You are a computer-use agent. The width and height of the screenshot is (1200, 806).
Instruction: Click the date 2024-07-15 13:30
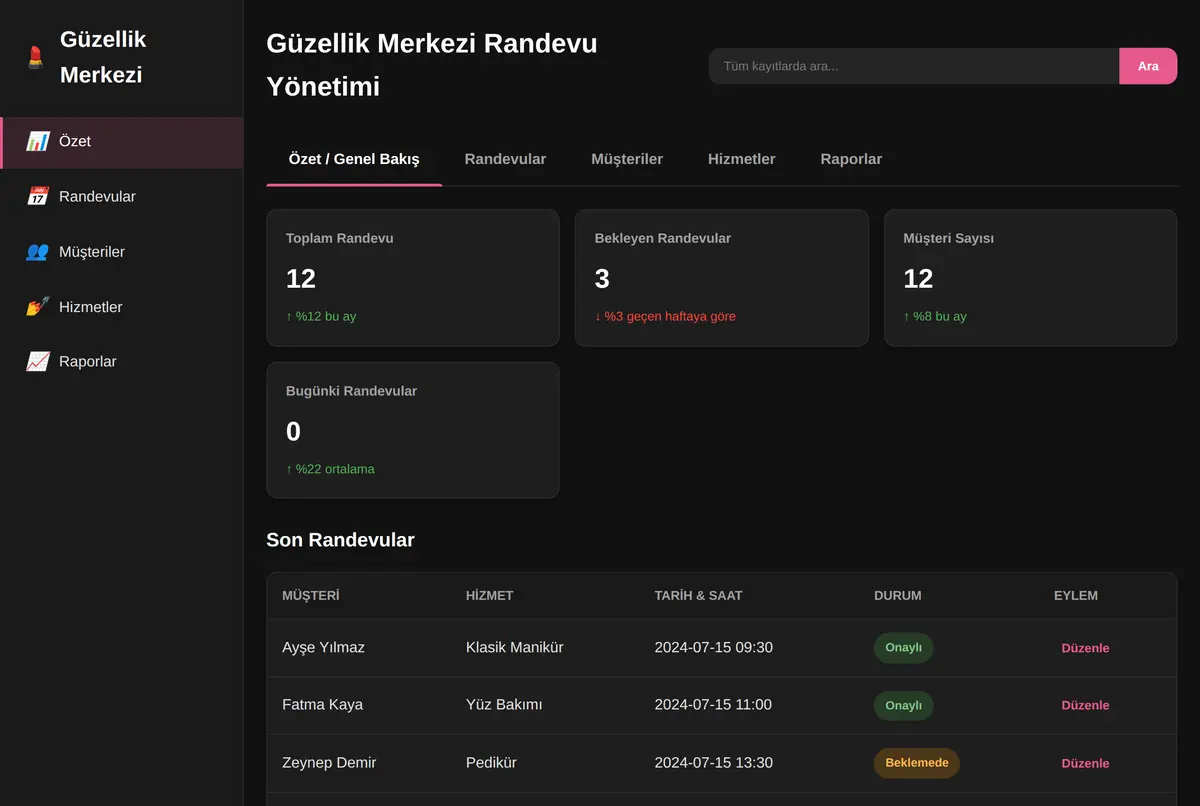714,763
